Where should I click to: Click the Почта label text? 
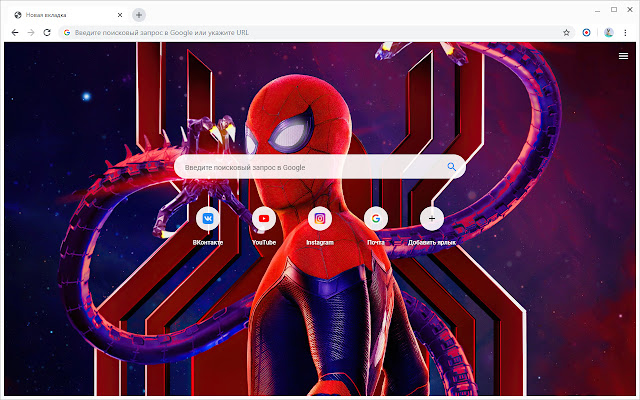376,242
